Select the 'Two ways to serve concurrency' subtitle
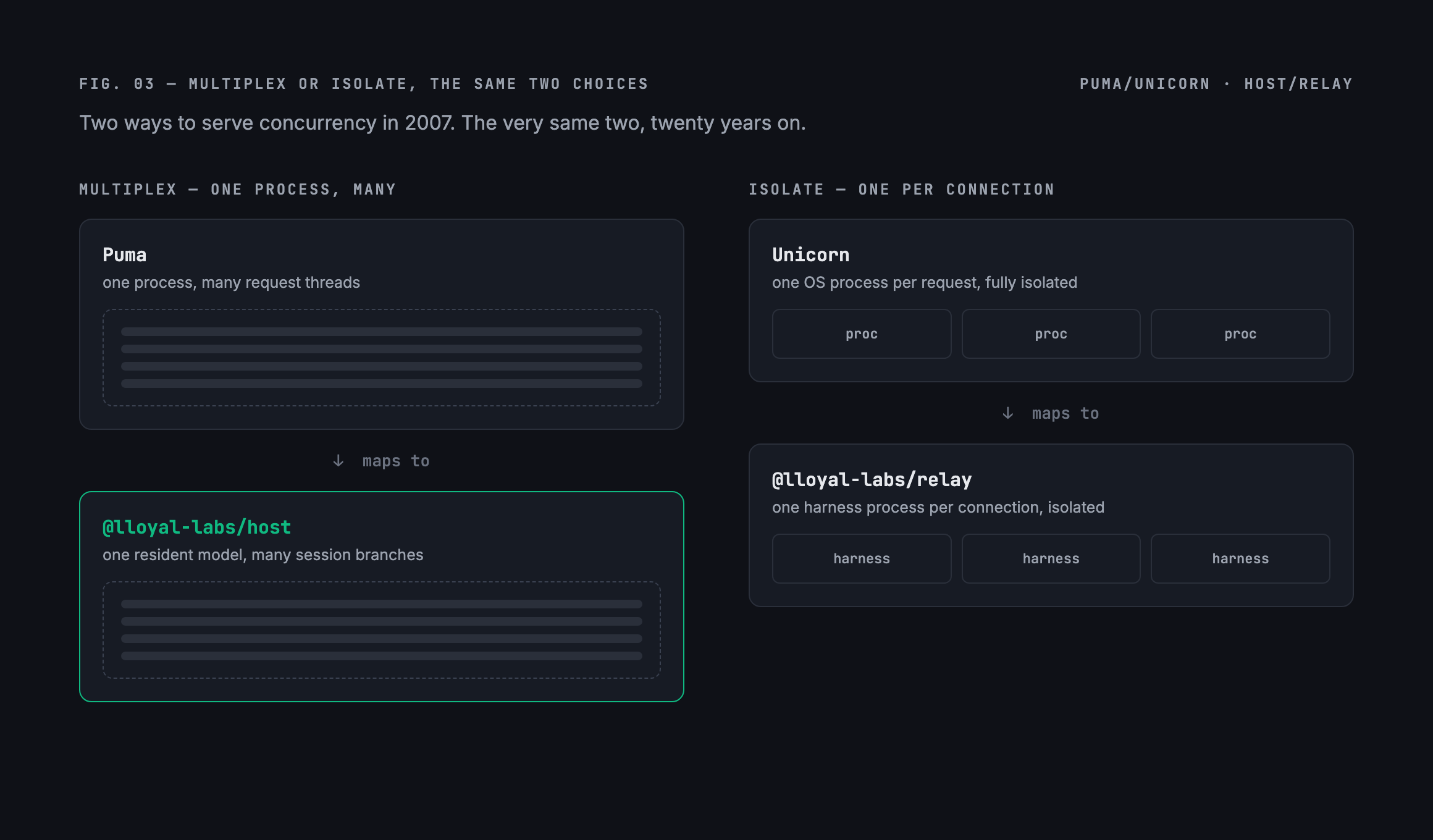The height and width of the screenshot is (840, 1433). point(442,123)
